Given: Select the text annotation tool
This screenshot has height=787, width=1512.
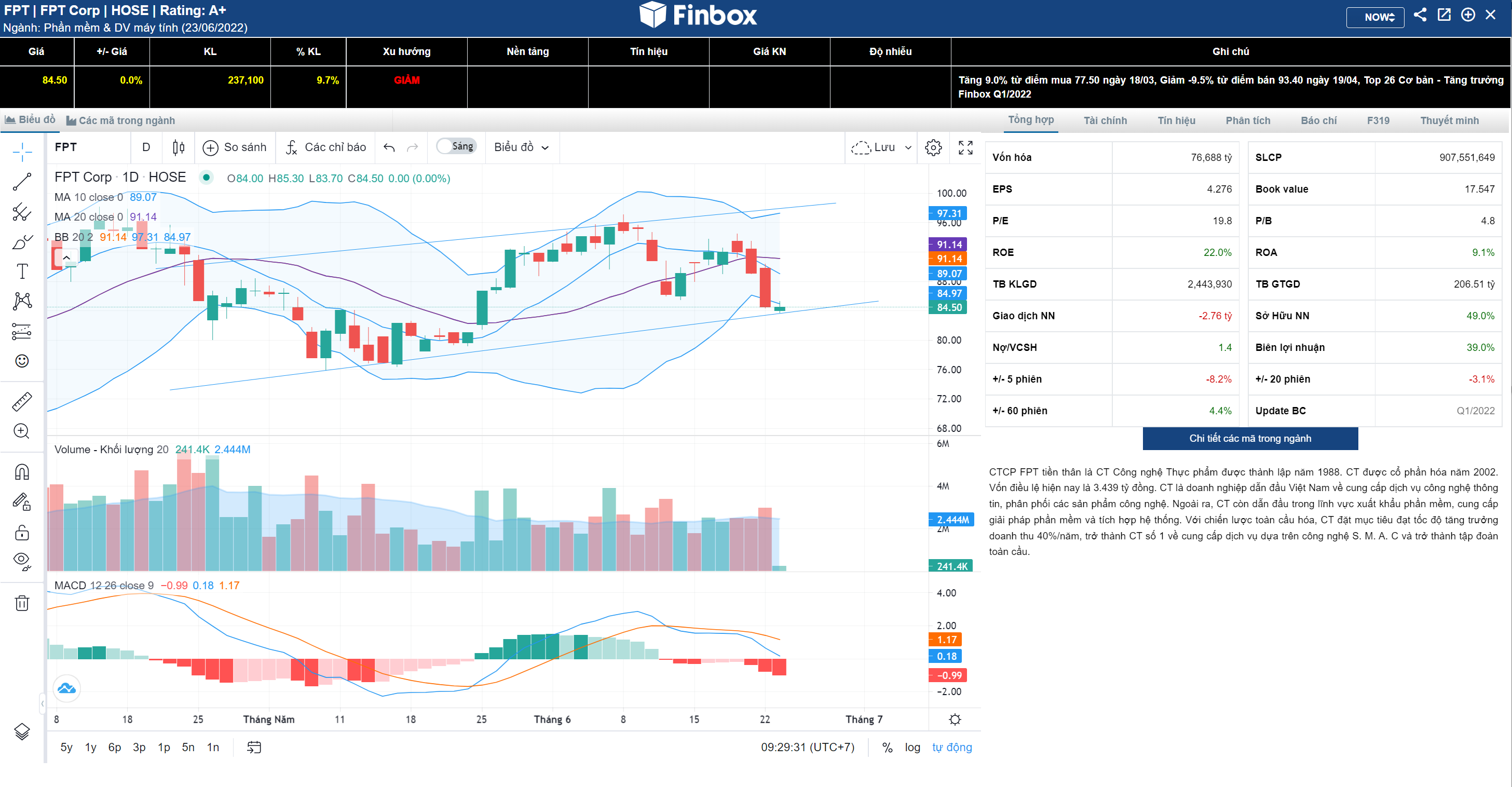Looking at the screenshot, I should click(22, 271).
